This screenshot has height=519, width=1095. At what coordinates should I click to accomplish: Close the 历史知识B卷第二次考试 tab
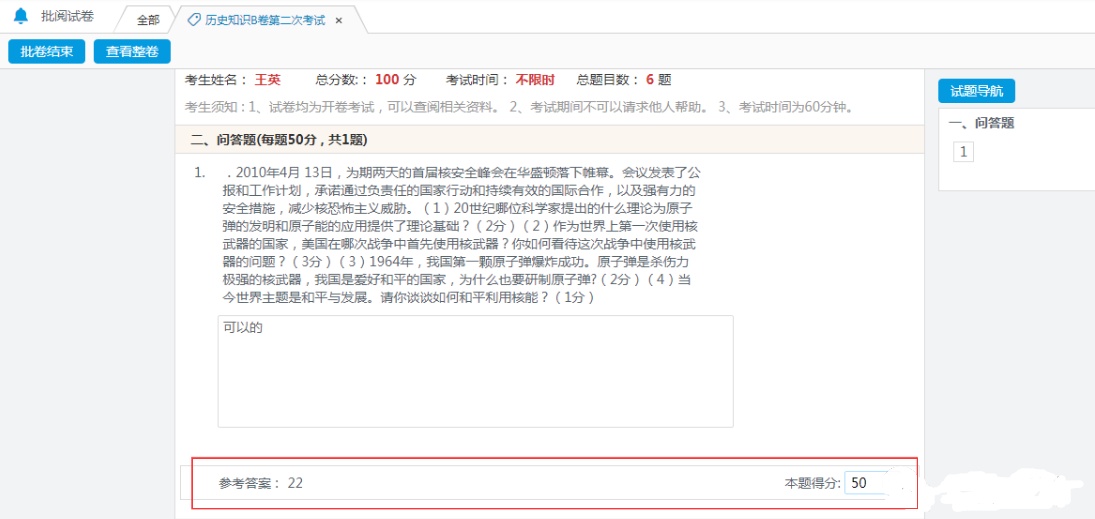coord(339,20)
